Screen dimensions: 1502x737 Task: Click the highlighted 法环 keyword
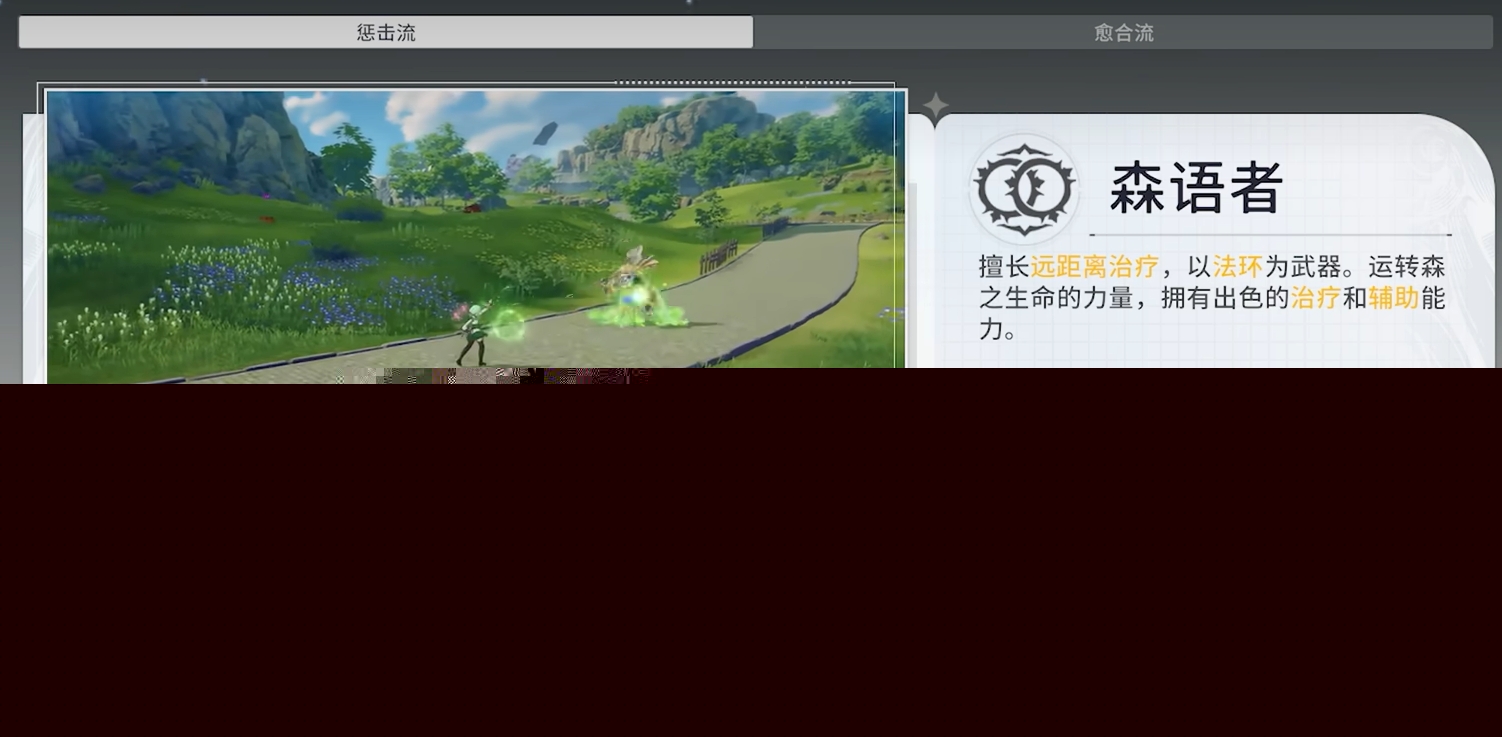(x=1238, y=267)
